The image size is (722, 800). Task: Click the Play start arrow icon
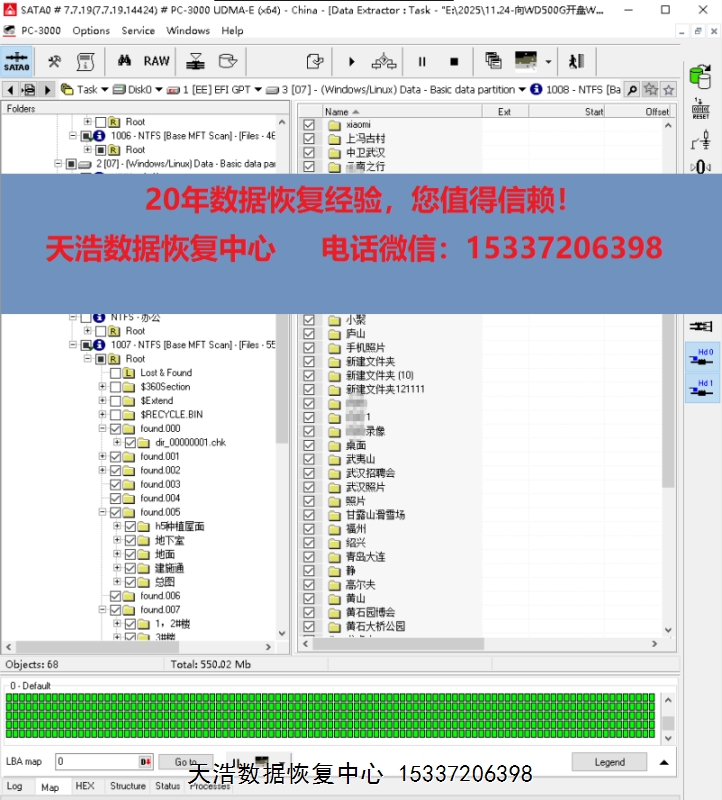point(351,61)
